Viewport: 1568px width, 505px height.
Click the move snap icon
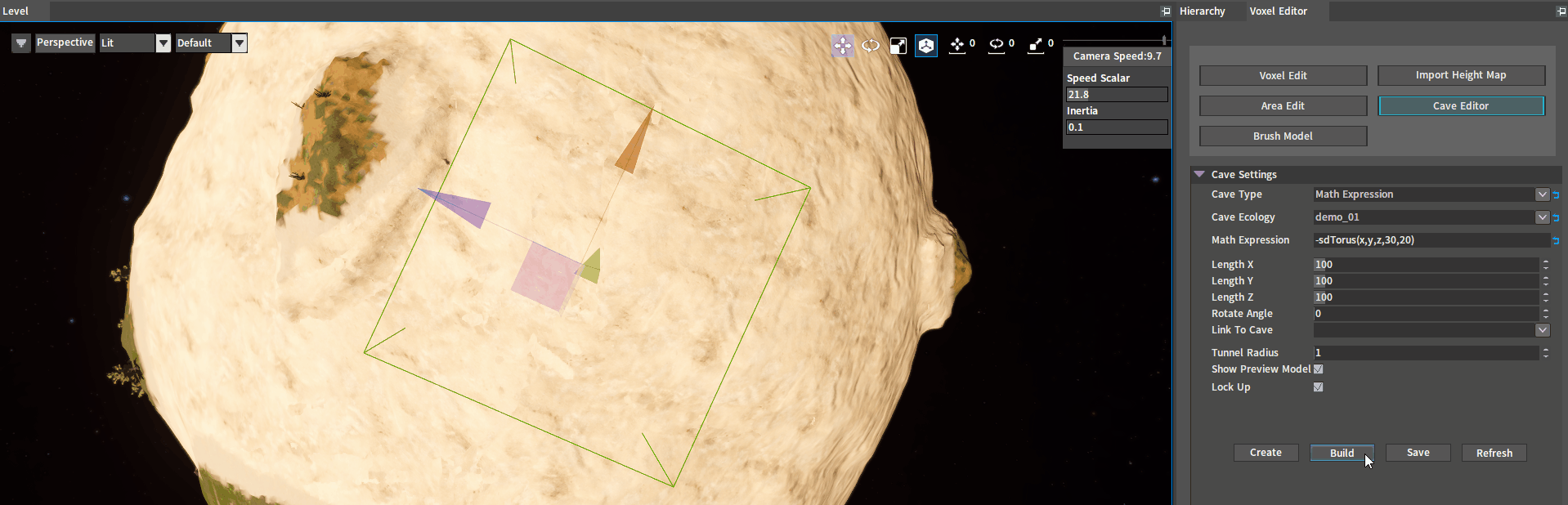pos(957,46)
